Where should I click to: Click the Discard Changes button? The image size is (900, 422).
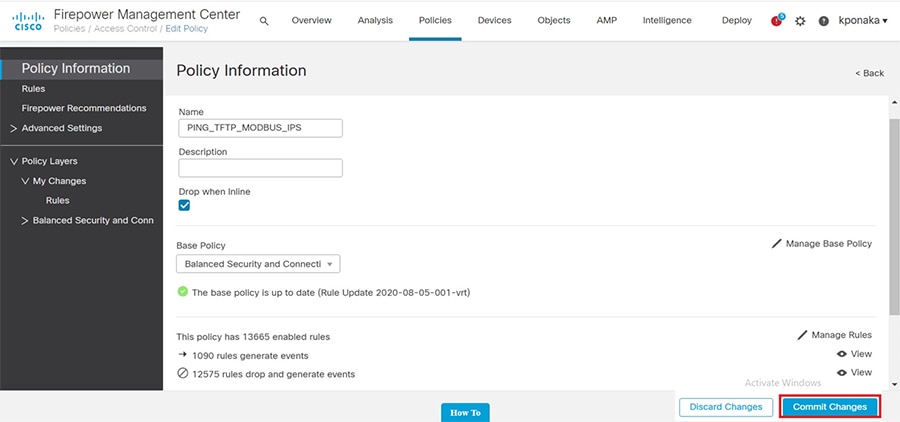(x=726, y=406)
